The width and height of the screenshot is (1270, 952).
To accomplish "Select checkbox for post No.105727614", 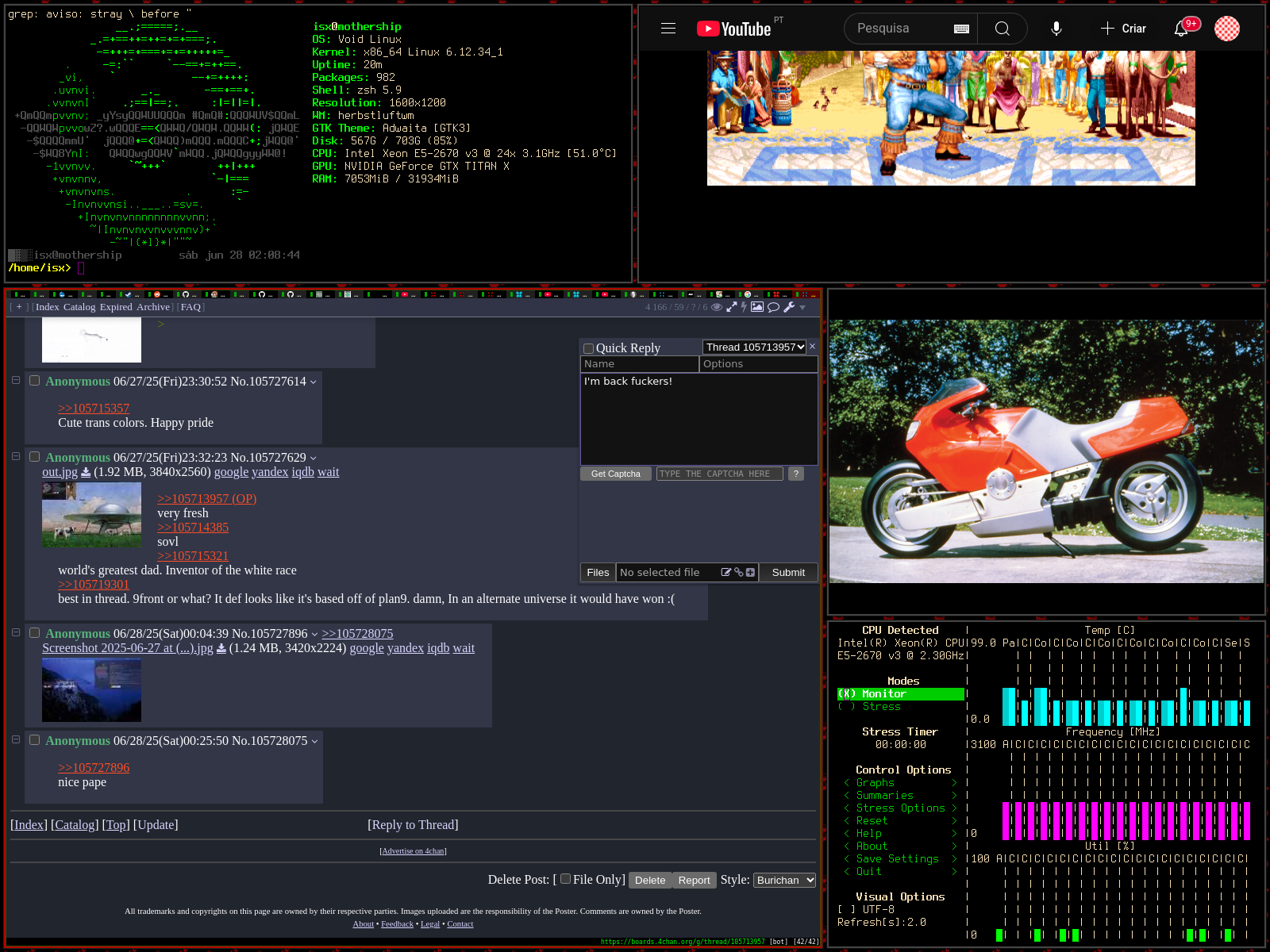I will pos(34,380).
